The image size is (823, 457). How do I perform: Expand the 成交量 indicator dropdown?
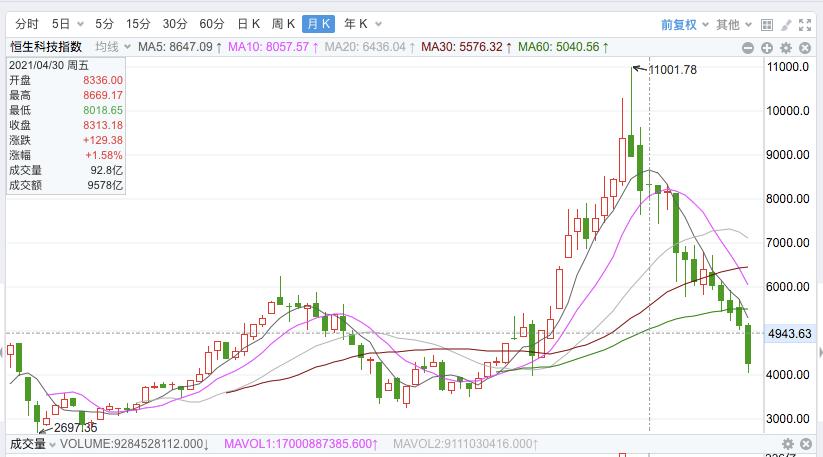32,444
